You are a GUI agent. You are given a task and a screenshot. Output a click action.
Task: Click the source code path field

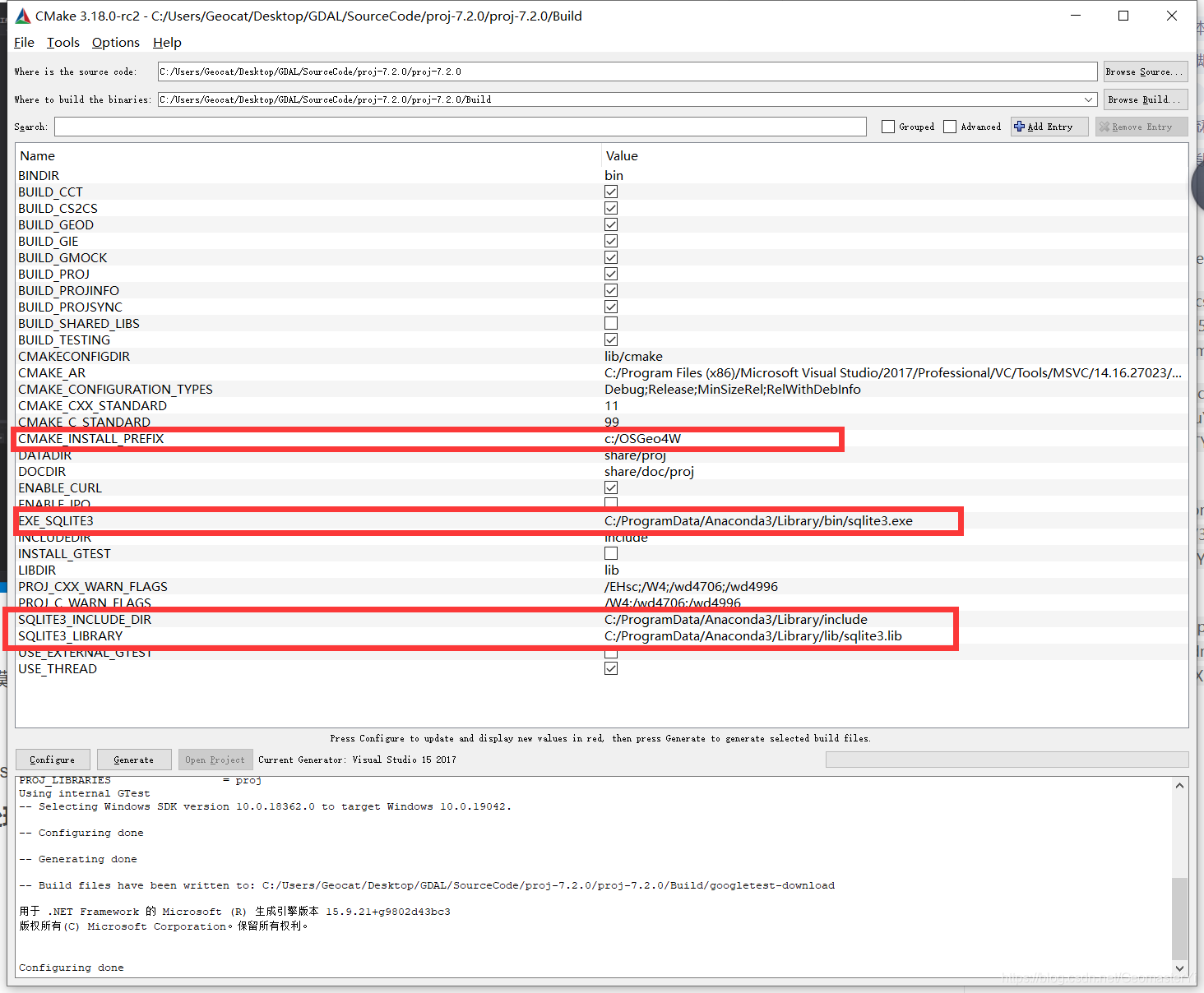(x=627, y=72)
